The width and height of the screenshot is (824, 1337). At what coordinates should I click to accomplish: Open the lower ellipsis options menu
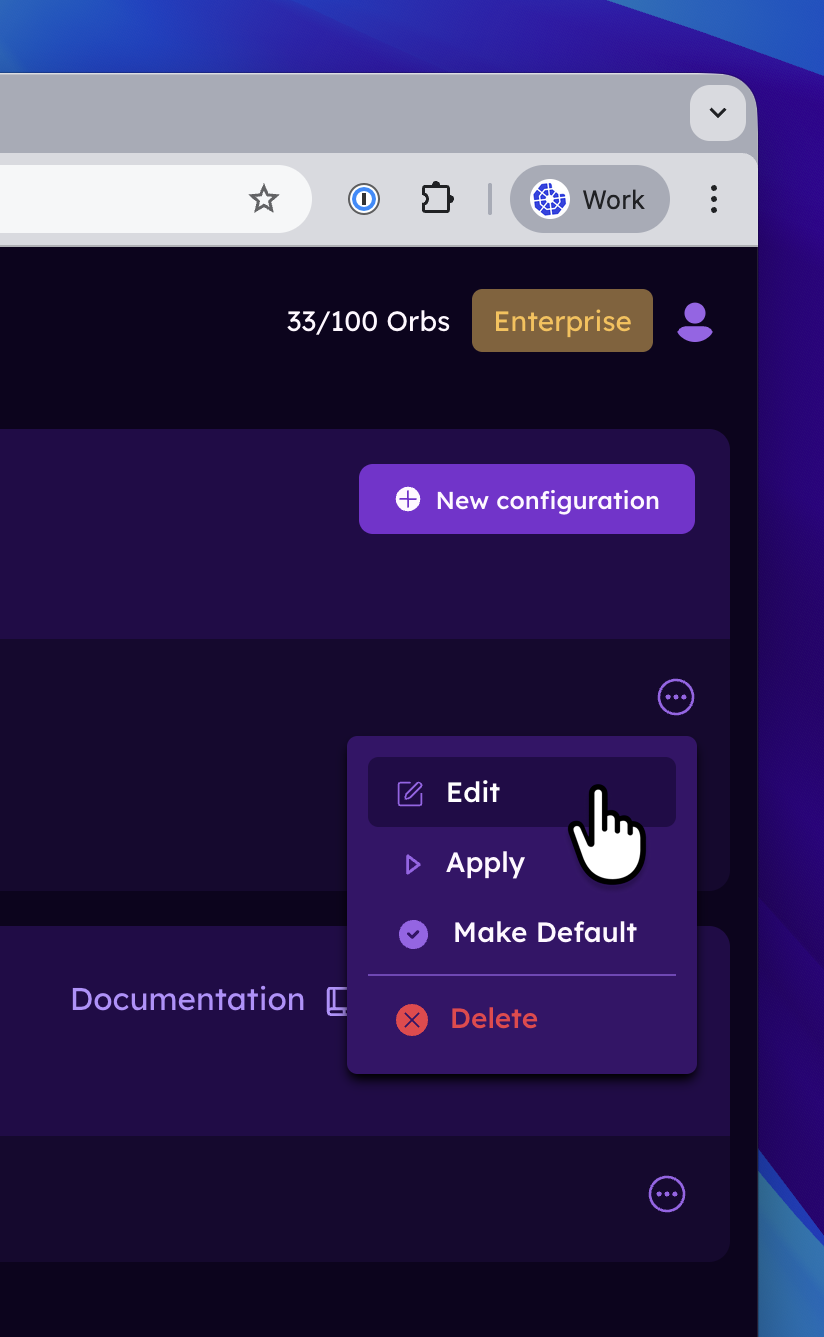pos(667,1193)
